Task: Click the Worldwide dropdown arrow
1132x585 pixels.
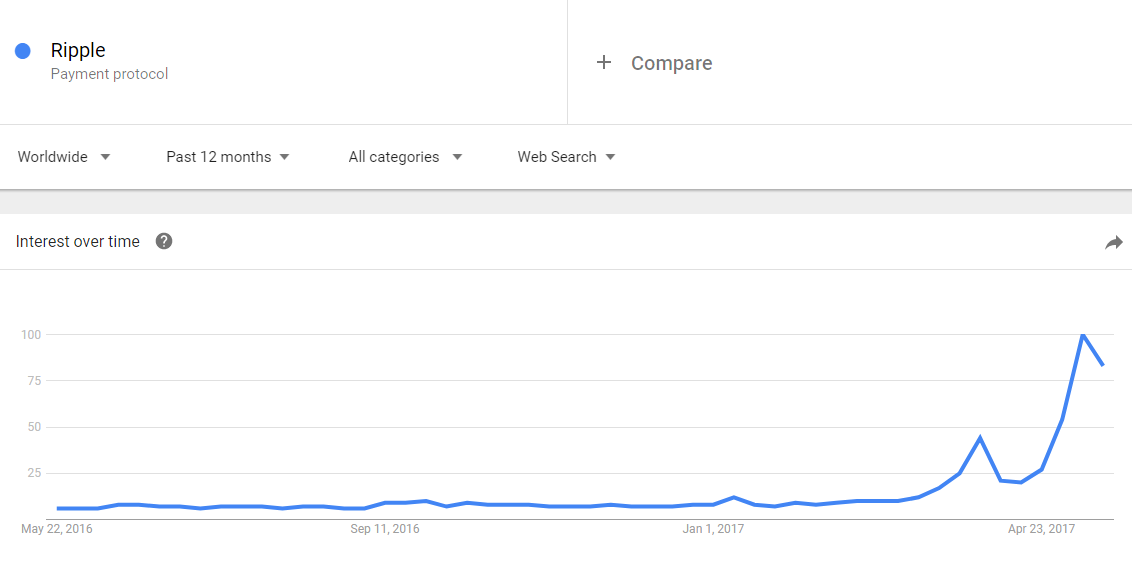Action: pyautogui.click(x=105, y=157)
